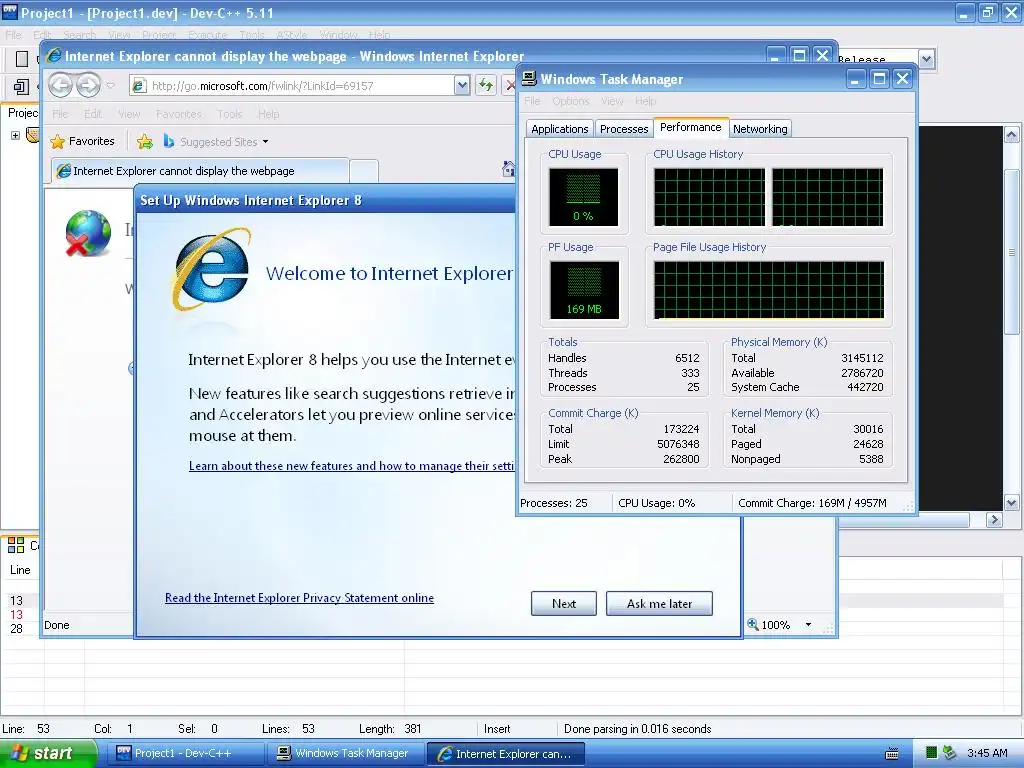Open a new blank tab in IE
The height and width of the screenshot is (768, 1024).
(364, 171)
